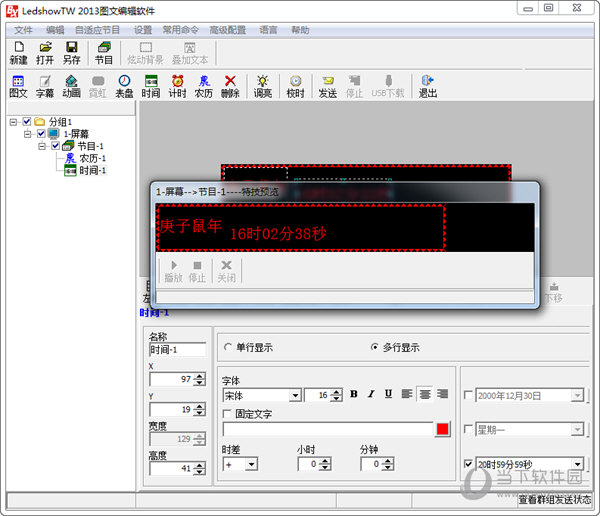Select 多行显示 radio button
Screen dimensions: 600x516
tap(374, 347)
